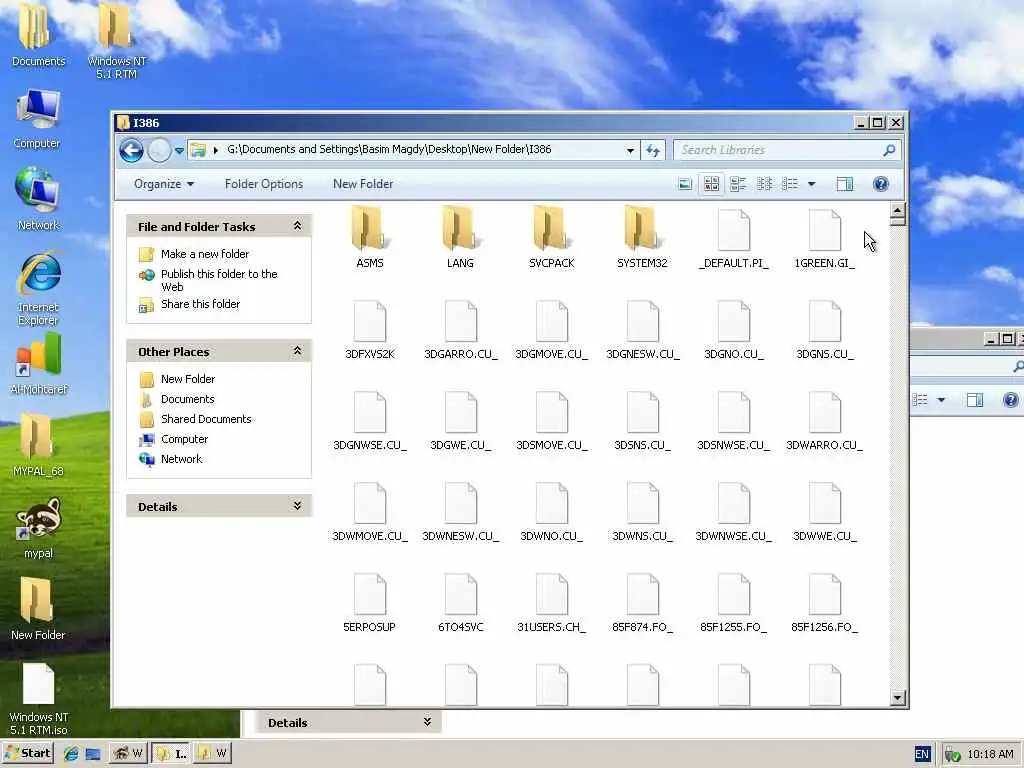Viewport: 1024px width, 768px height.
Task: Click the EN language indicator
Action: [921, 754]
